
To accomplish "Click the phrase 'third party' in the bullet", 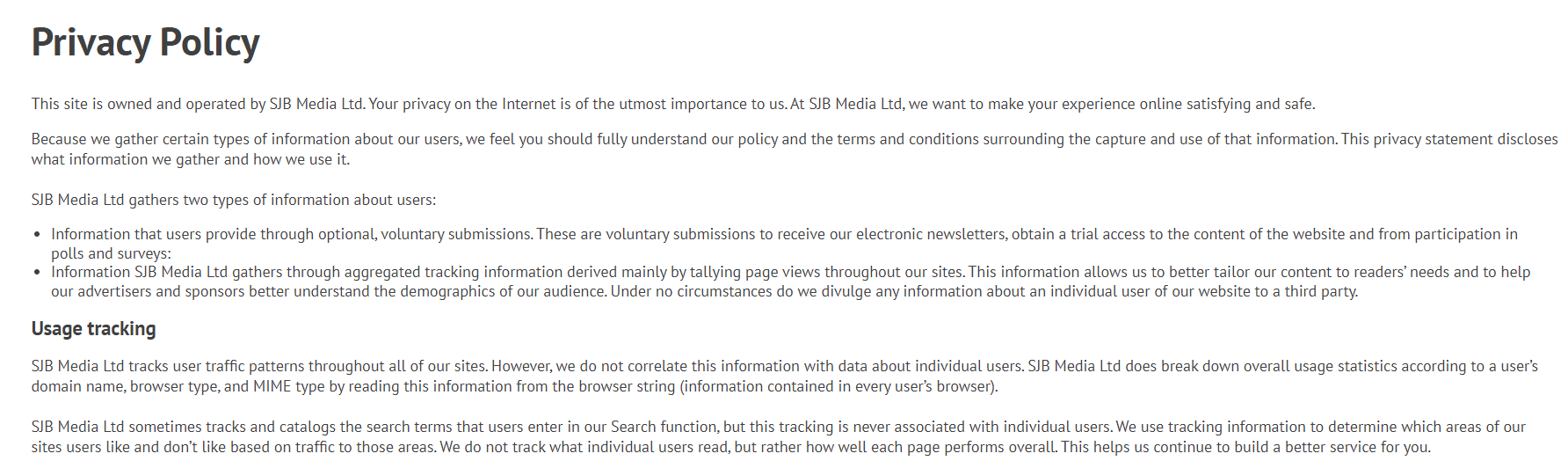I will 1320,291.
